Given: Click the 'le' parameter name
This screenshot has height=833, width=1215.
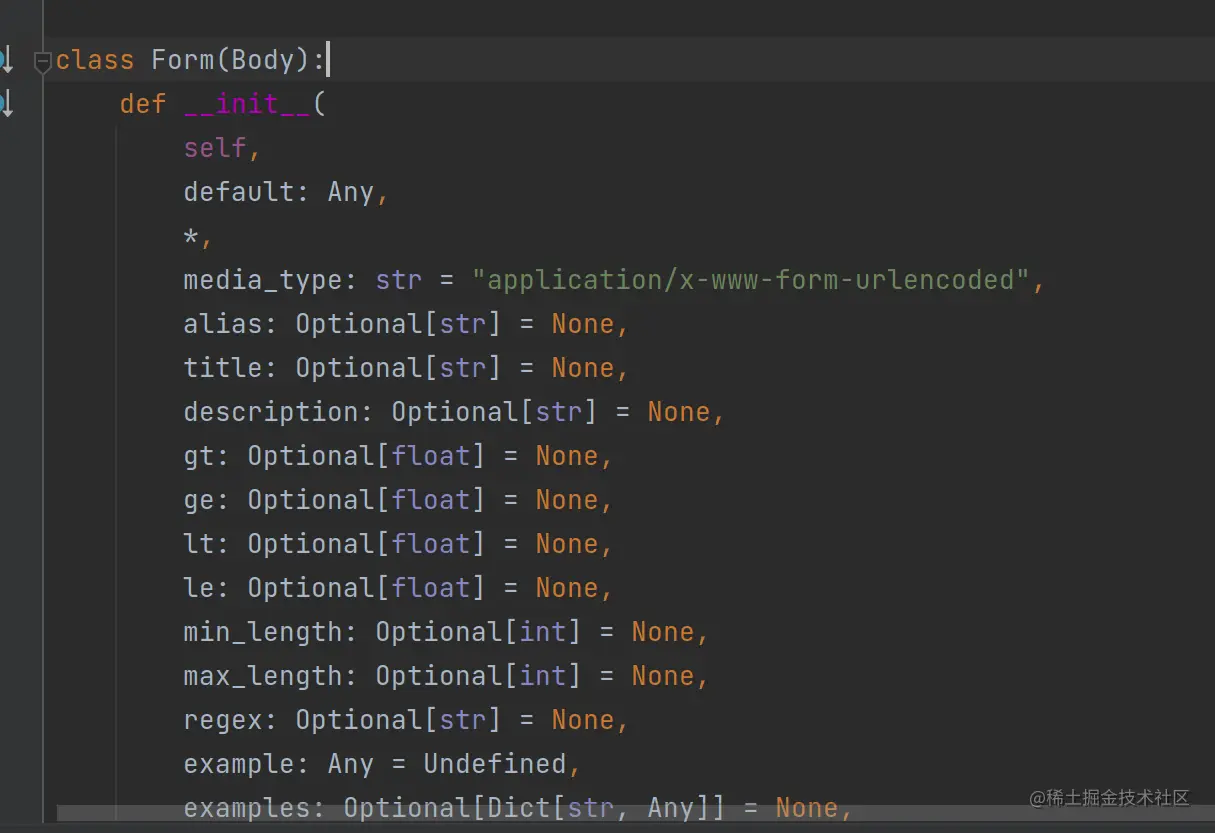Looking at the screenshot, I should (x=199, y=588).
